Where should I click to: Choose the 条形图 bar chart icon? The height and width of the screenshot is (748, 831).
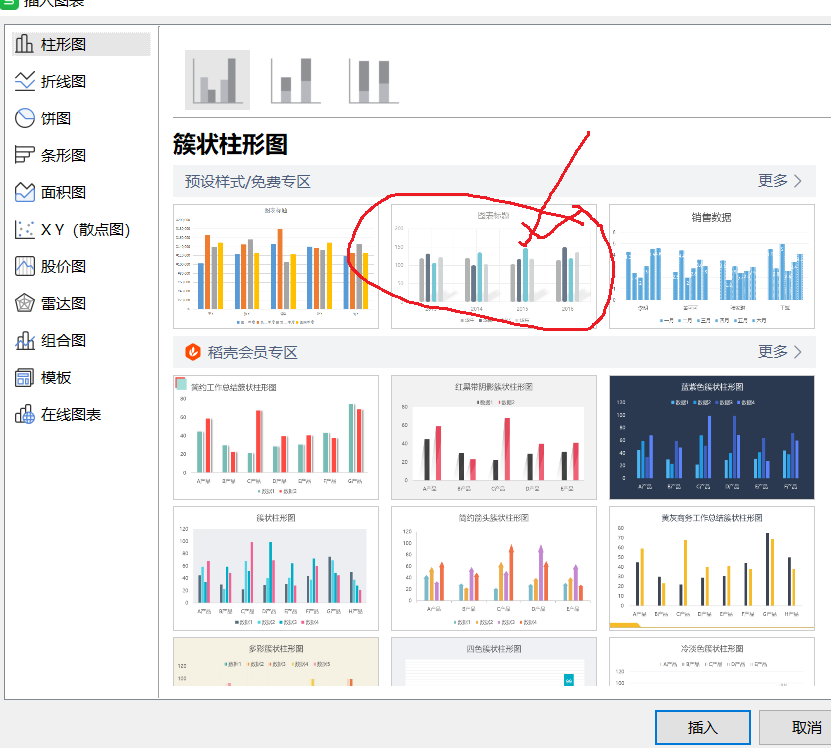(24, 155)
